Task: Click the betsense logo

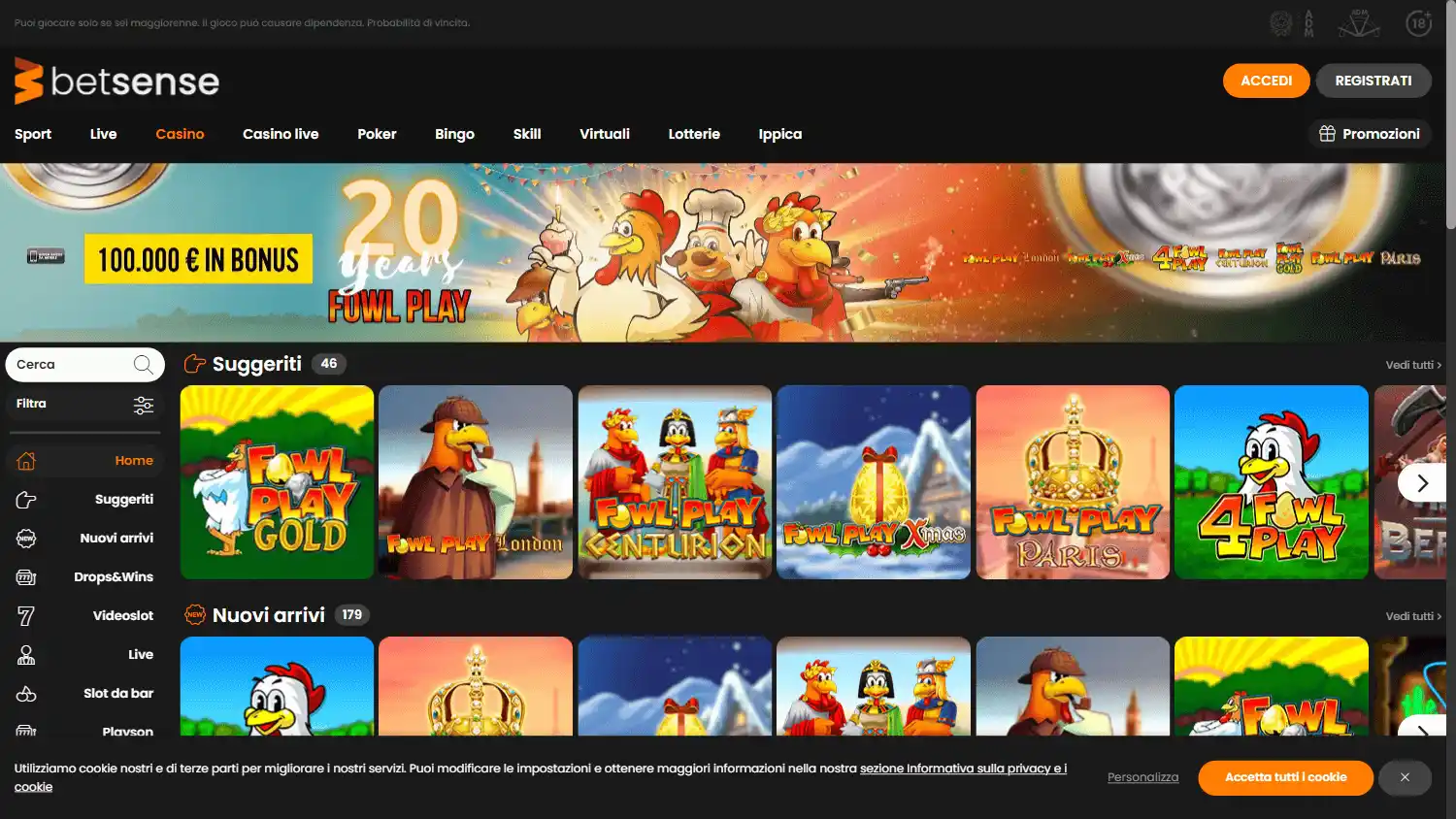Action: [116, 81]
